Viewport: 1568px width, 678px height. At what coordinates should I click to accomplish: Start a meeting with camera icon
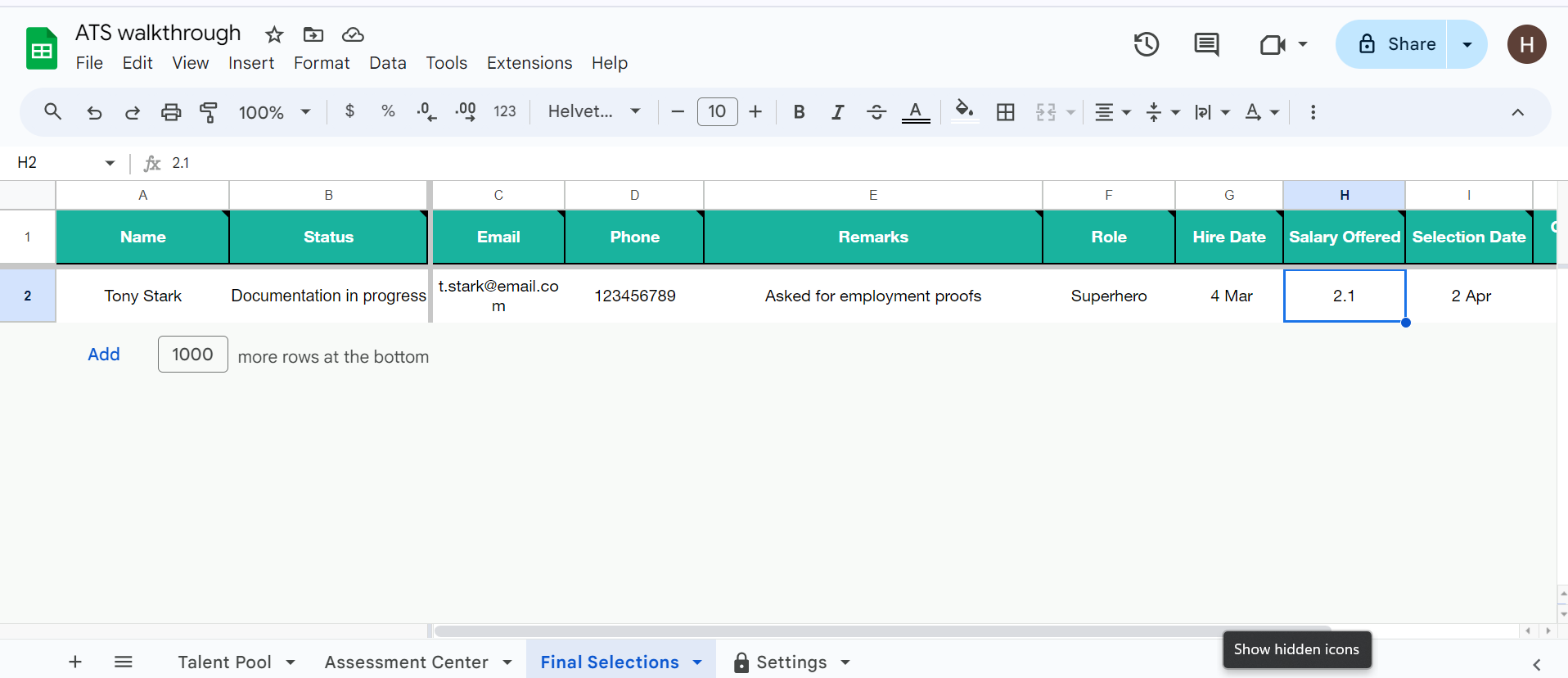(1273, 44)
